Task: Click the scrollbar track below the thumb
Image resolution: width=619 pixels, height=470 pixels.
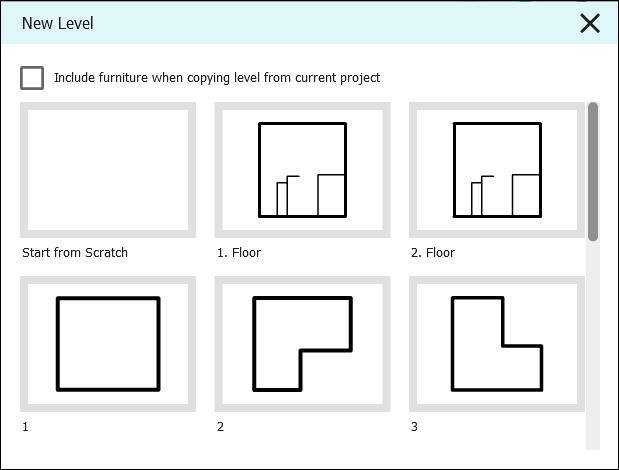Action: point(593,345)
